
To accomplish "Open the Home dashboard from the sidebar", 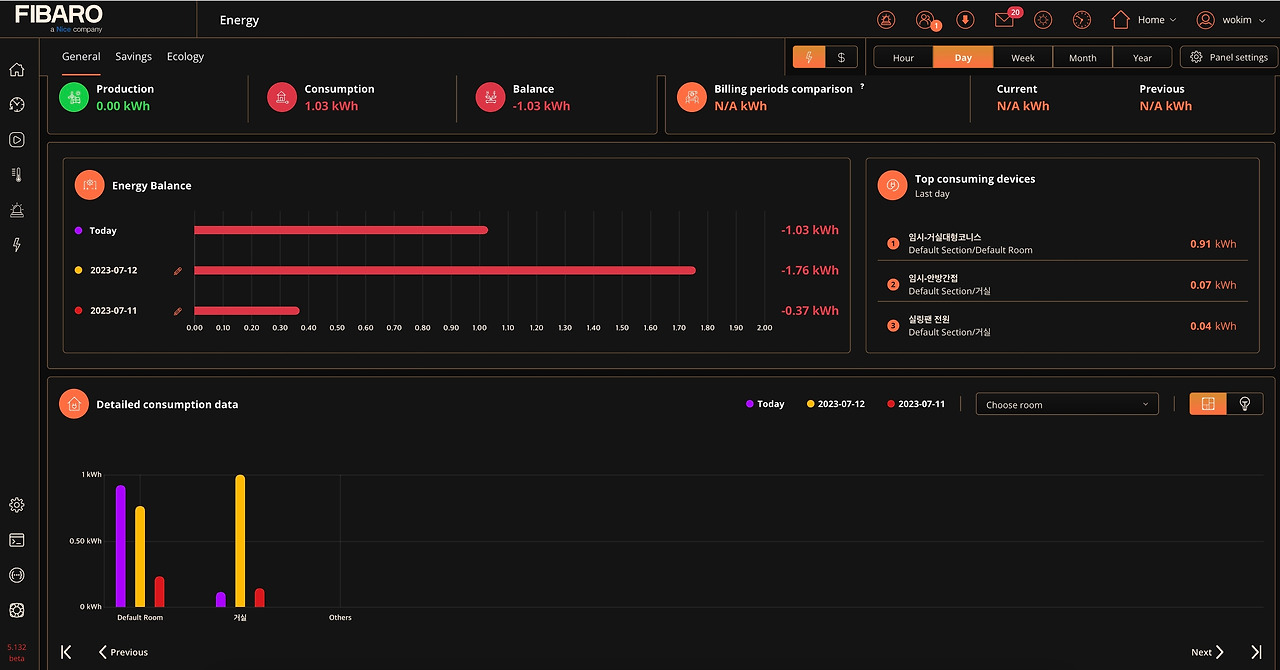I will 16,70.
